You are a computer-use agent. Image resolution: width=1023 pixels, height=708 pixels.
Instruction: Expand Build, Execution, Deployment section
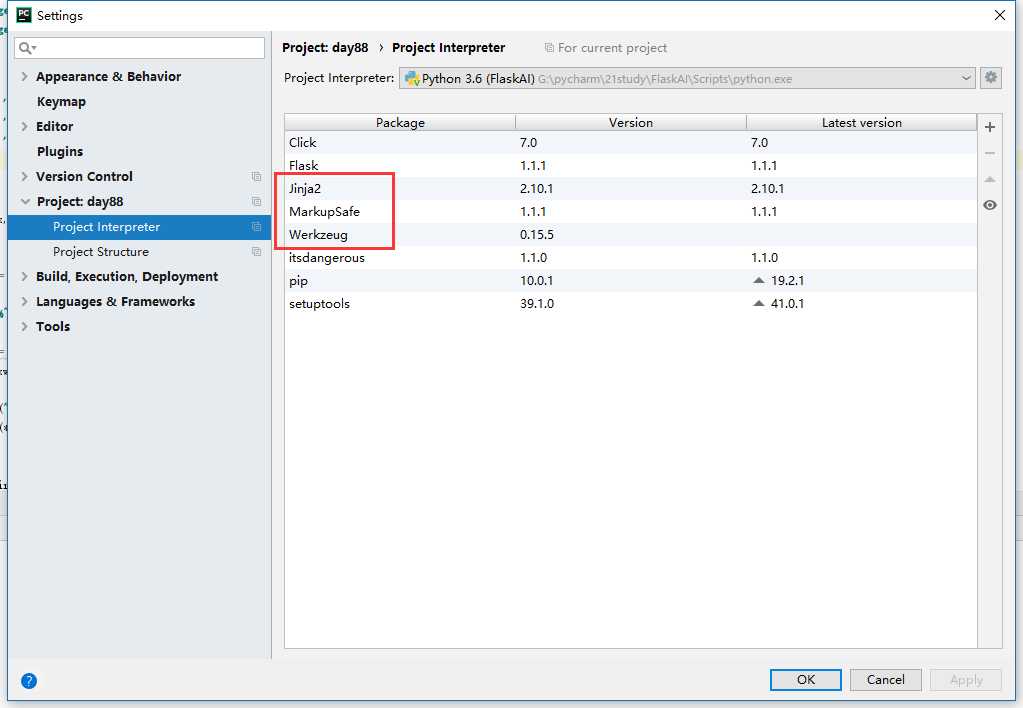click(x=24, y=276)
